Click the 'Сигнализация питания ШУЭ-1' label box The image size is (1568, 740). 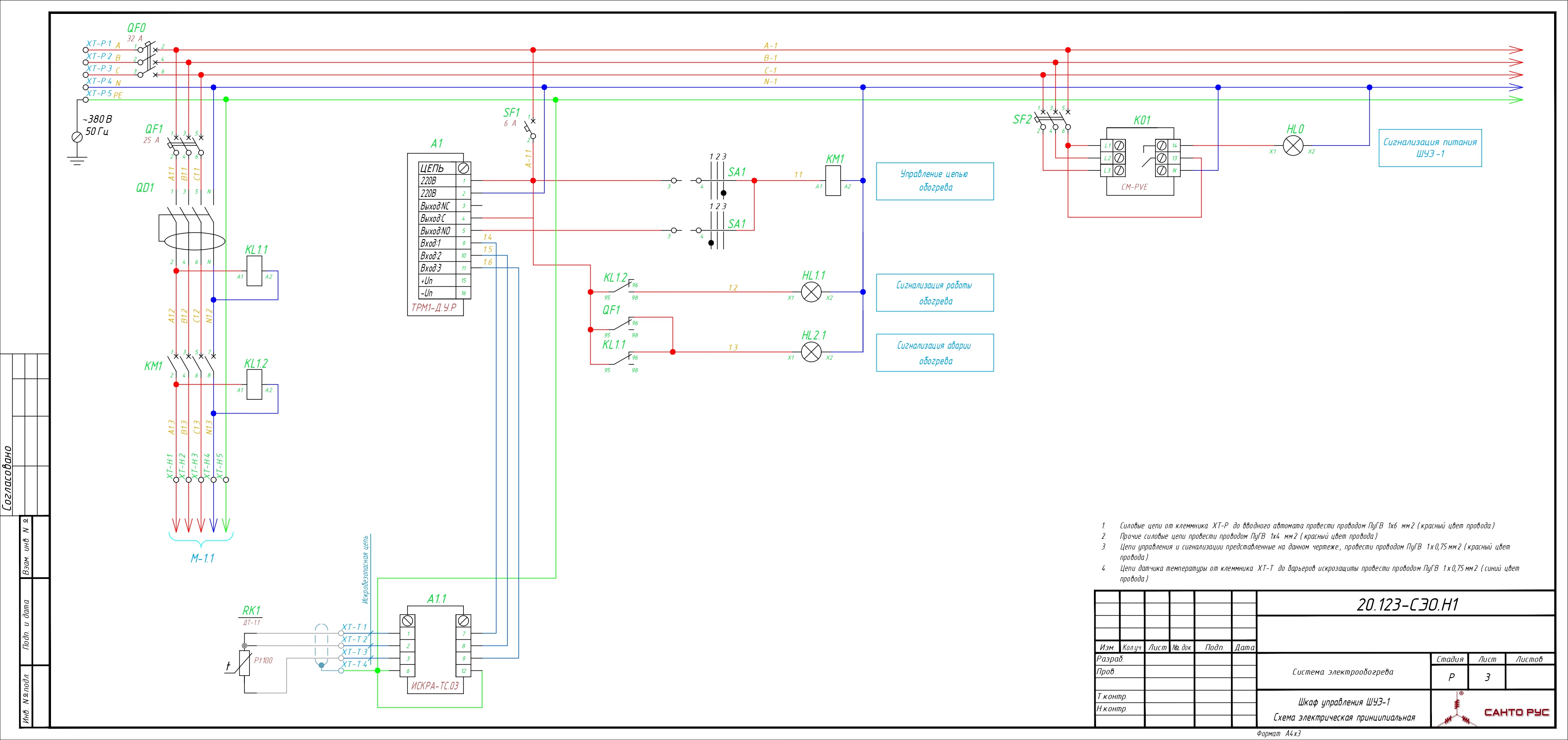click(x=1430, y=148)
